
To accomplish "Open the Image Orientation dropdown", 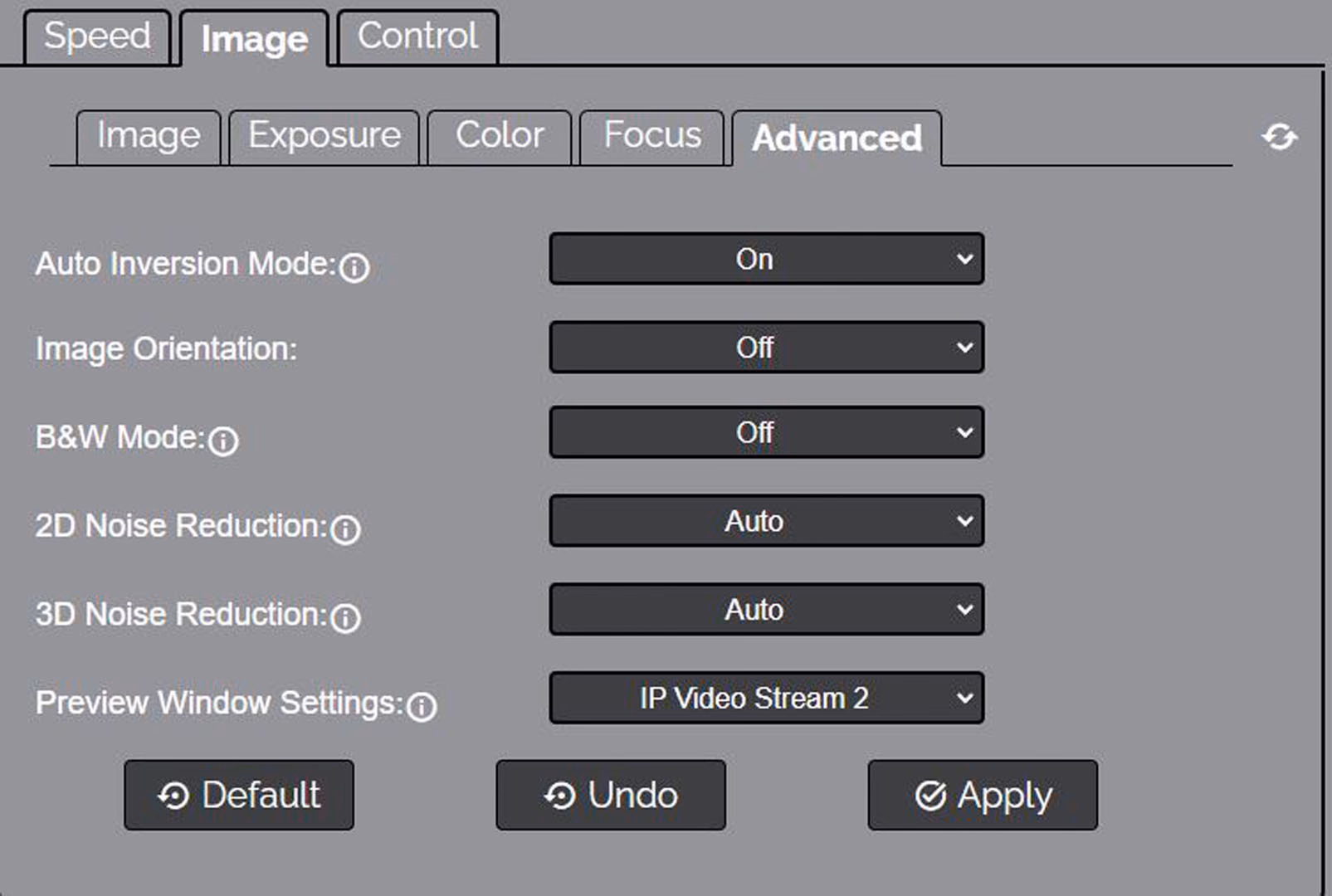I will tap(767, 347).
